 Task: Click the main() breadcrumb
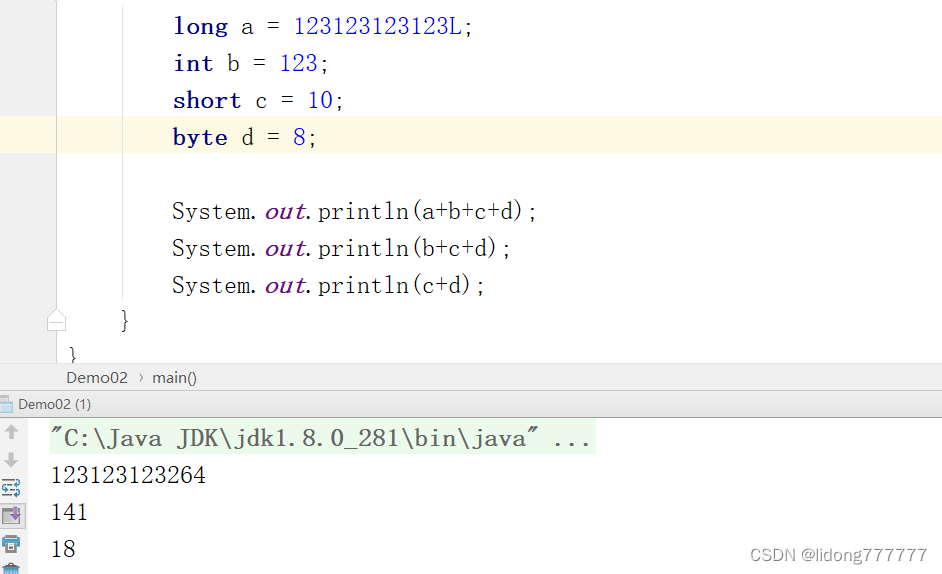pyautogui.click(x=174, y=377)
